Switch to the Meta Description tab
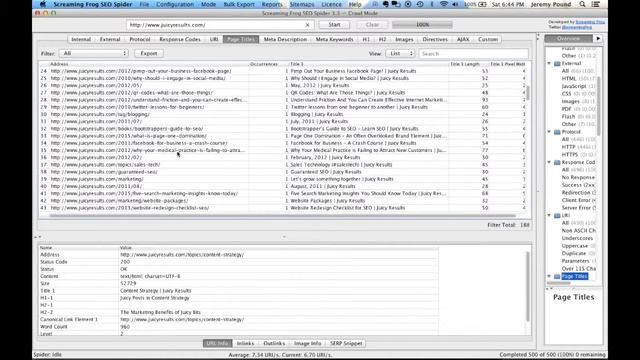This screenshot has height=360, width=640. click(x=285, y=40)
